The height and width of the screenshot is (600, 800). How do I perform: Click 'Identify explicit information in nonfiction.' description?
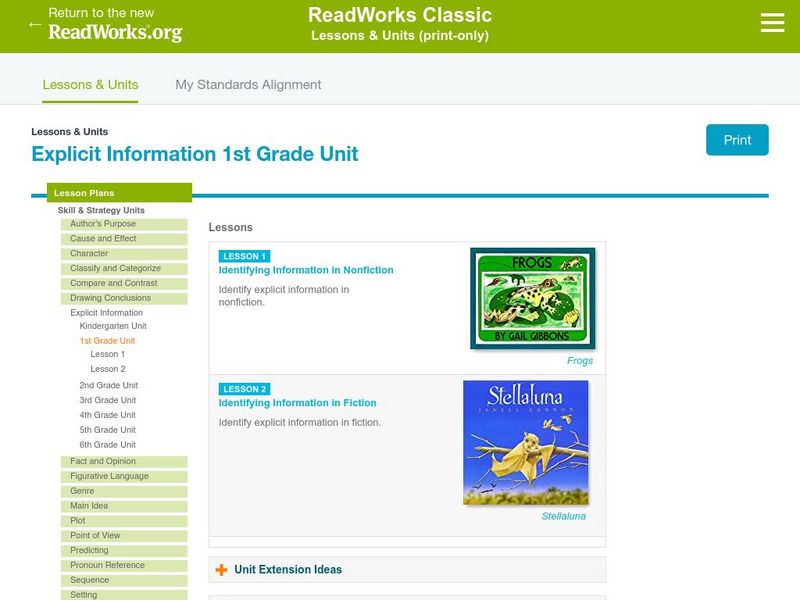tap(284, 296)
